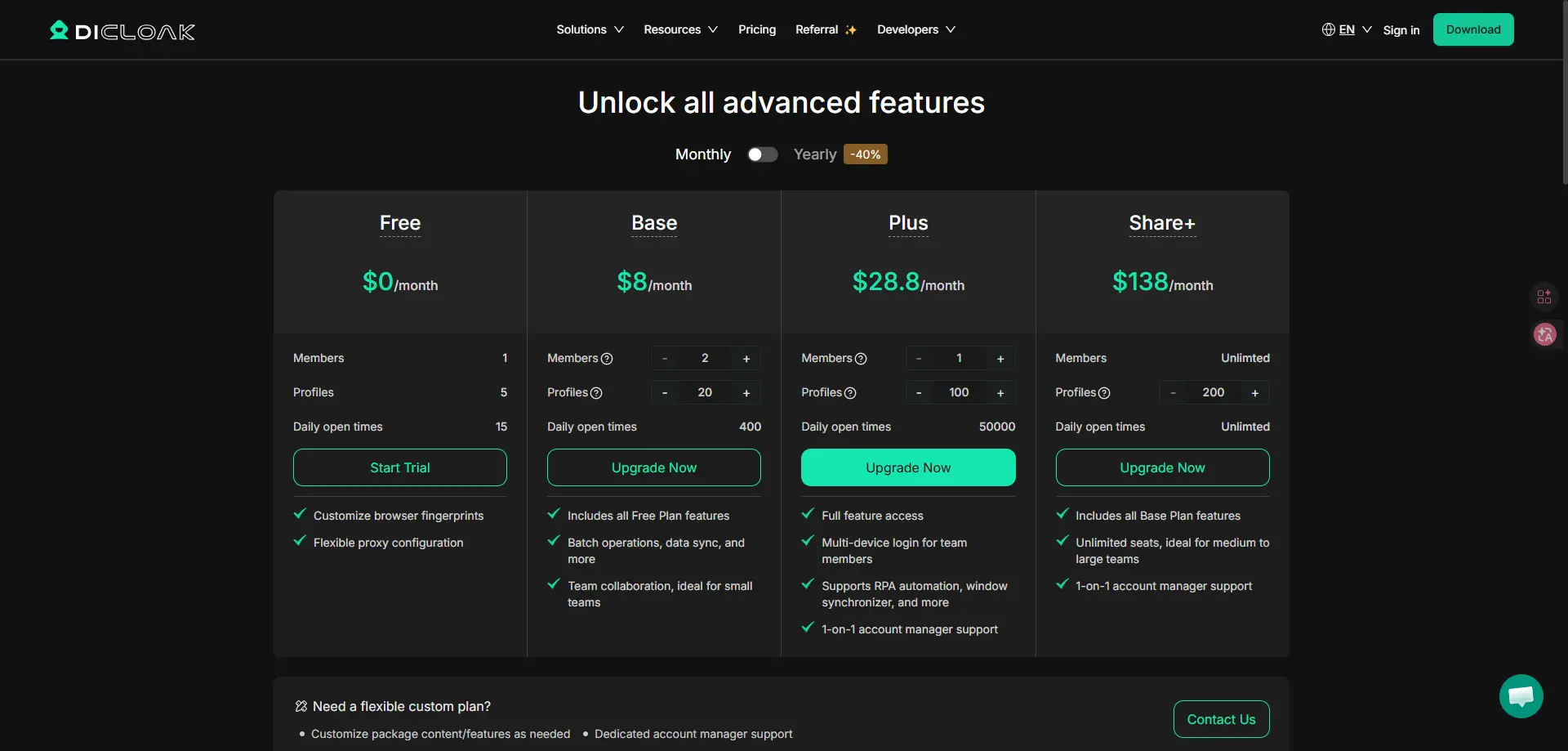Click the DICloak logo icon
The width and height of the screenshot is (1568, 751).
click(59, 30)
